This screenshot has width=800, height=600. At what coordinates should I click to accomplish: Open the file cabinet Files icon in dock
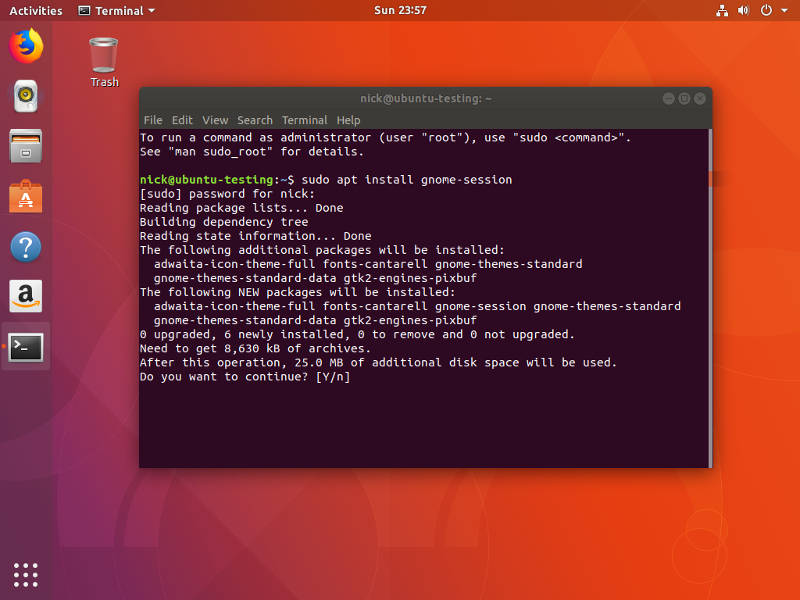[x=25, y=146]
